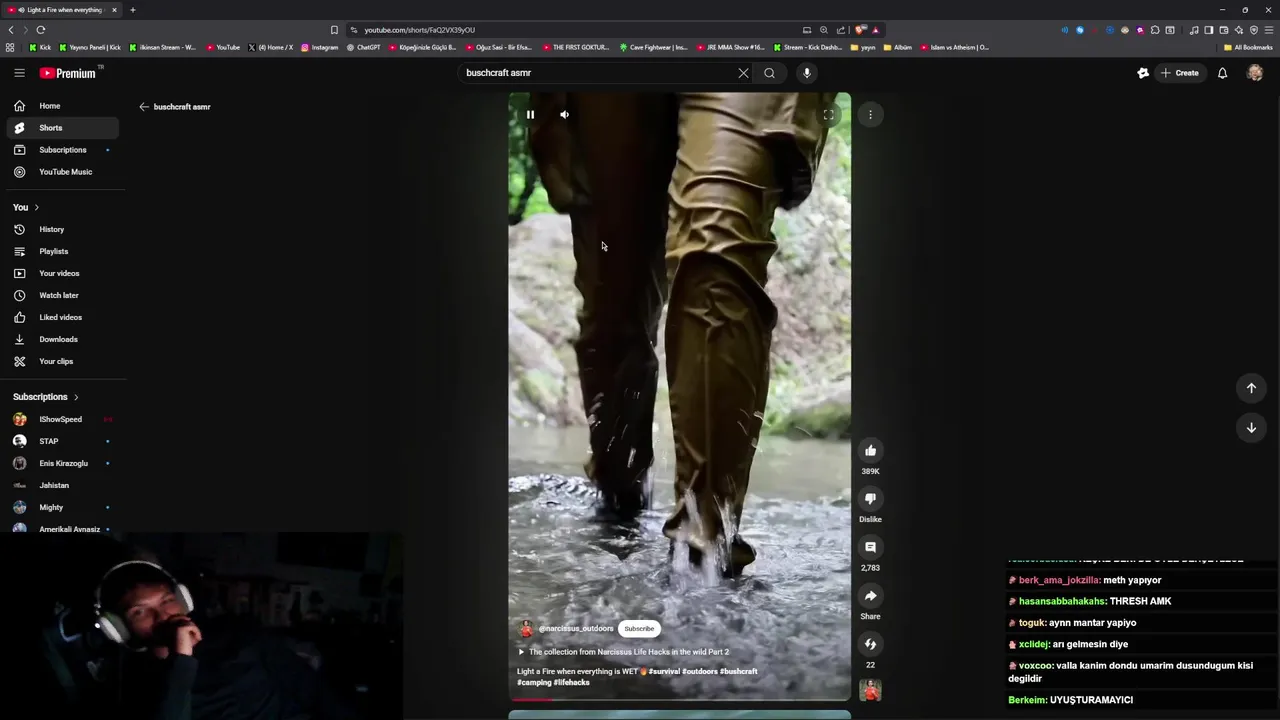Open Your videos
1280x720 pixels.
[62, 274]
